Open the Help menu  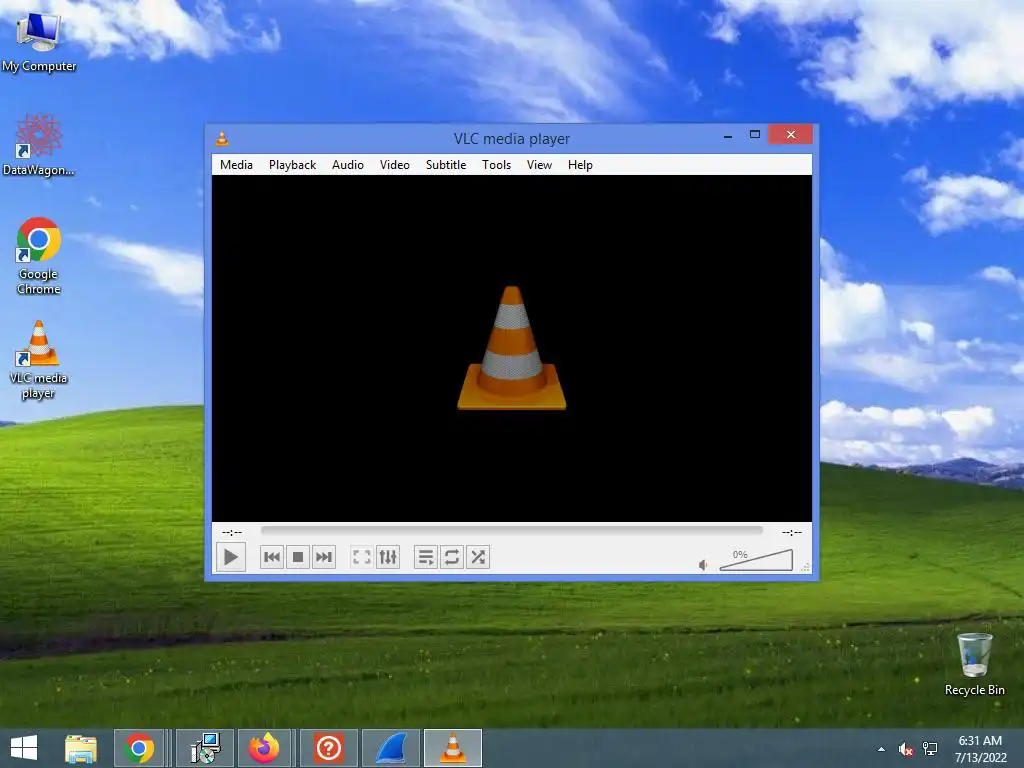(x=580, y=165)
